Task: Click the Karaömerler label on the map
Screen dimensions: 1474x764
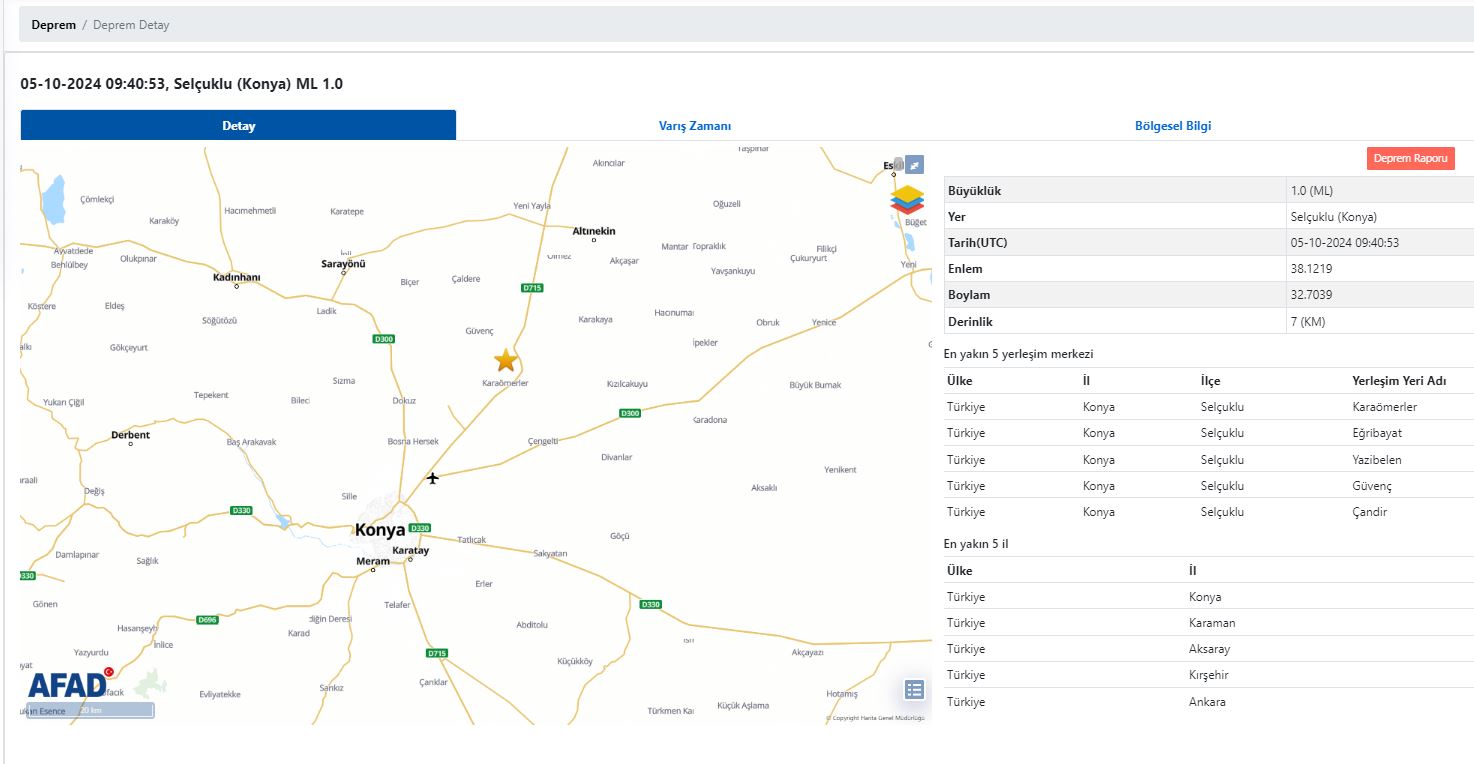Action: pyautogui.click(x=505, y=383)
